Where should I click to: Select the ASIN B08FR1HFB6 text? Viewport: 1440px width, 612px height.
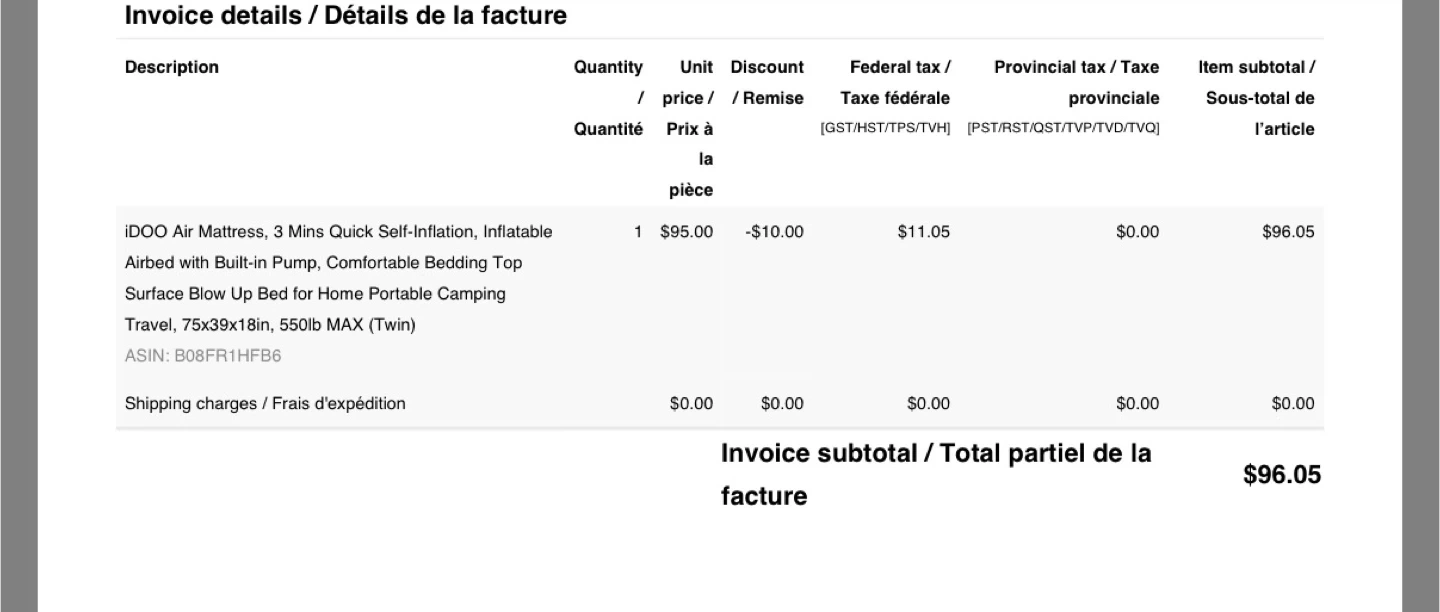pyautogui.click(x=203, y=356)
